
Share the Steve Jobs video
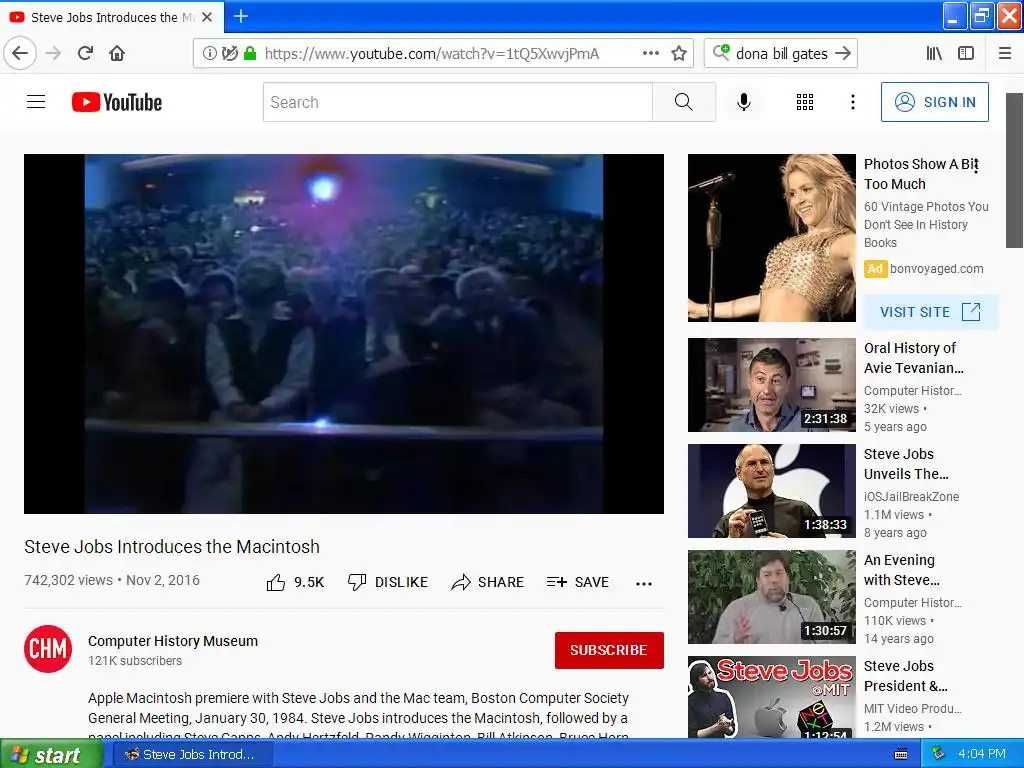coord(488,582)
